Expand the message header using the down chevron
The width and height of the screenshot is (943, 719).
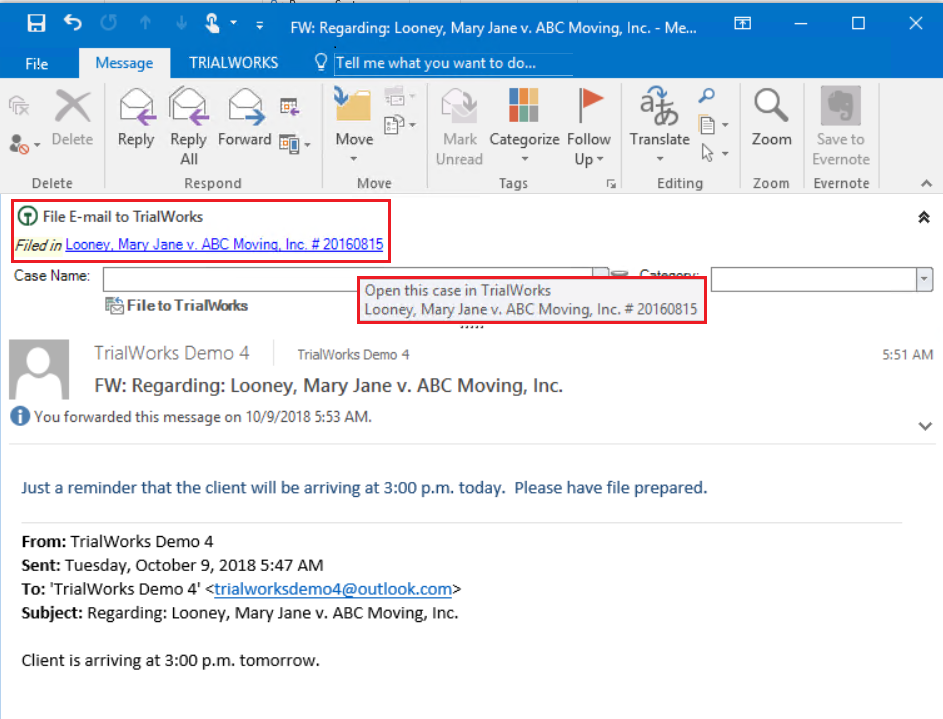coord(924,425)
